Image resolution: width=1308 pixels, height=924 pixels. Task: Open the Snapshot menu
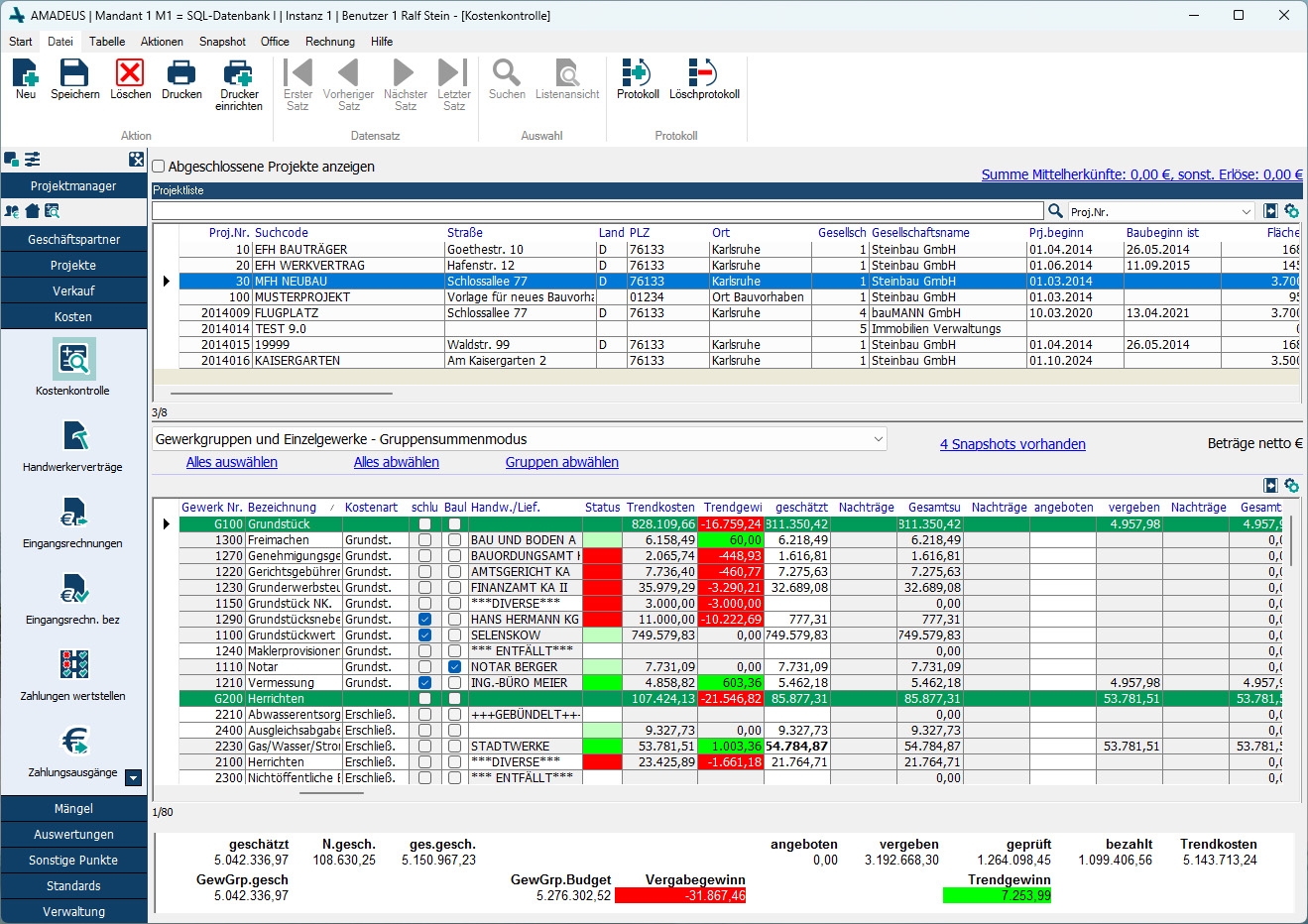tap(222, 42)
